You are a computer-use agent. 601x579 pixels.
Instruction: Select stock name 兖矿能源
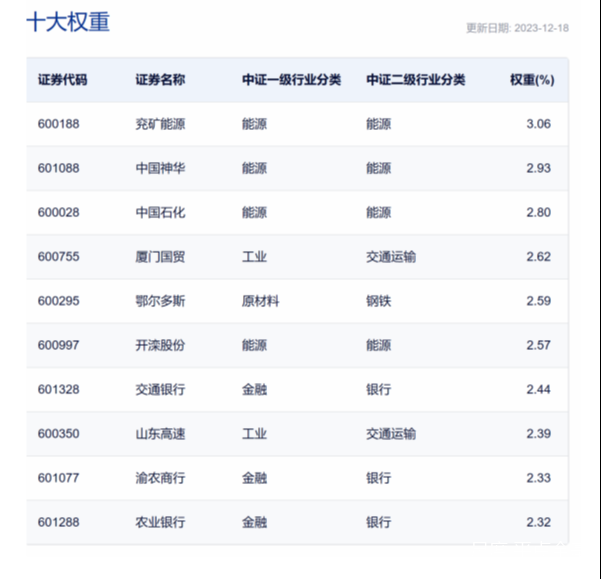tap(160, 124)
